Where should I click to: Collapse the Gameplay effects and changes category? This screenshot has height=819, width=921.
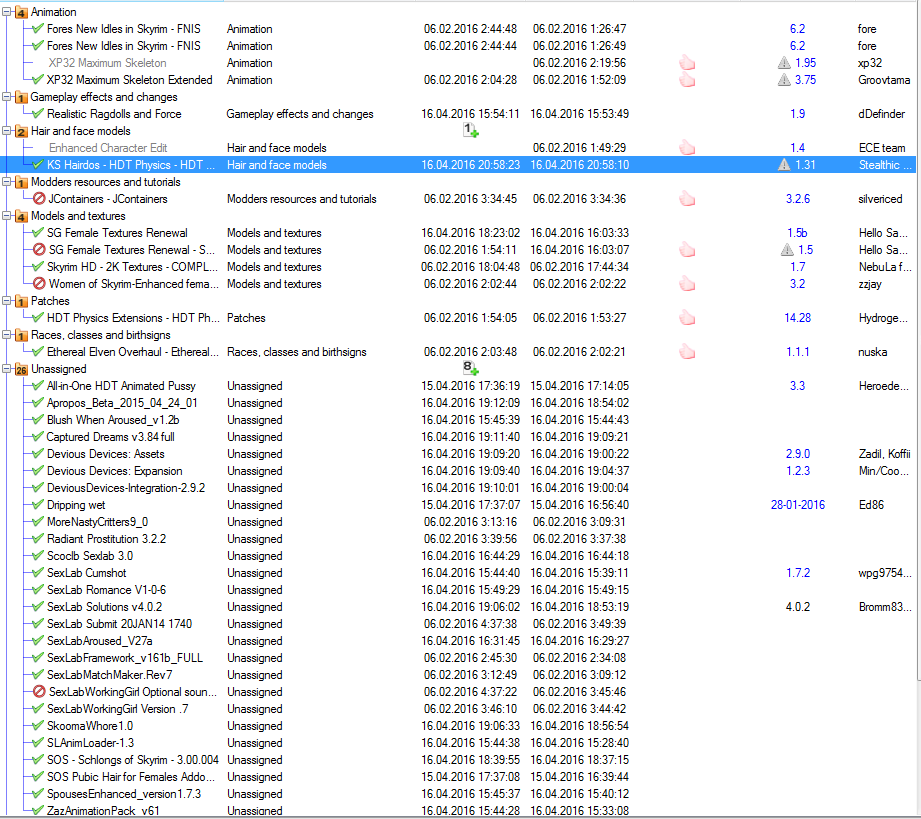(x=6, y=97)
